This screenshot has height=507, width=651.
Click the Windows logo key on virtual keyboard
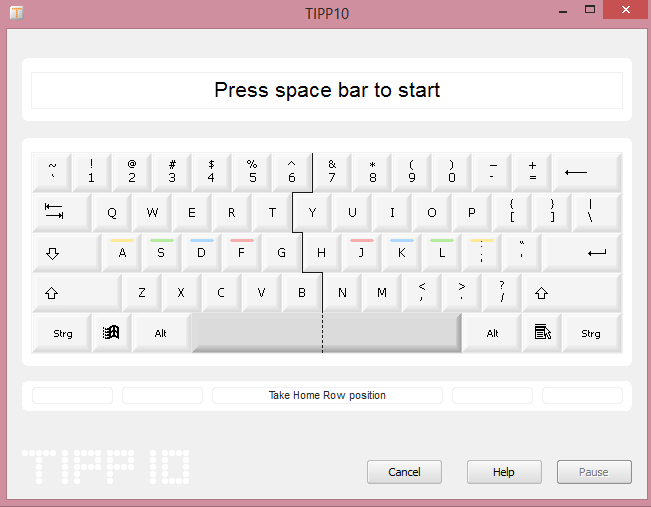pyautogui.click(x=111, y=333)
